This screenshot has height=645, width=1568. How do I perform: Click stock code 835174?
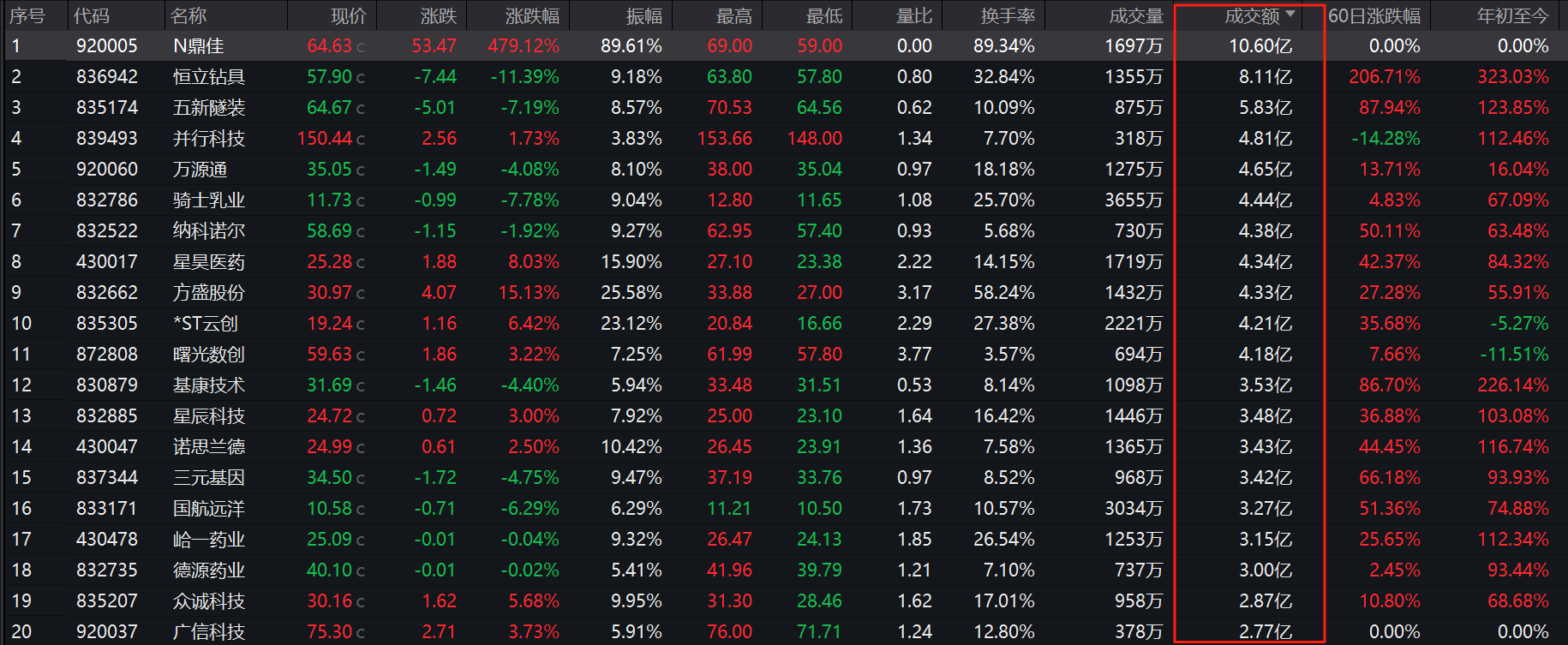point(107,108)
